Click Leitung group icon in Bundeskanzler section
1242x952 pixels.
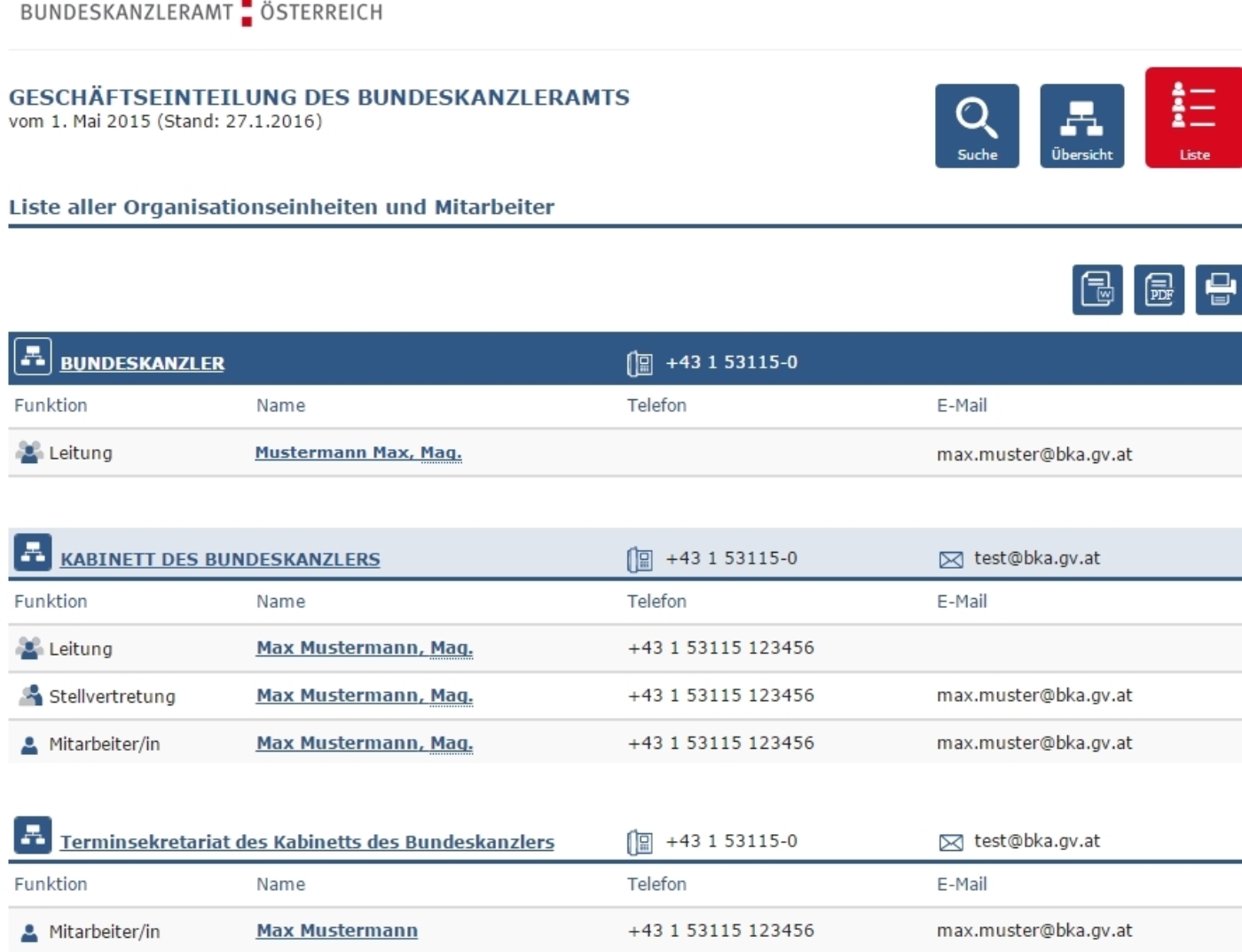tap(29, 452)
